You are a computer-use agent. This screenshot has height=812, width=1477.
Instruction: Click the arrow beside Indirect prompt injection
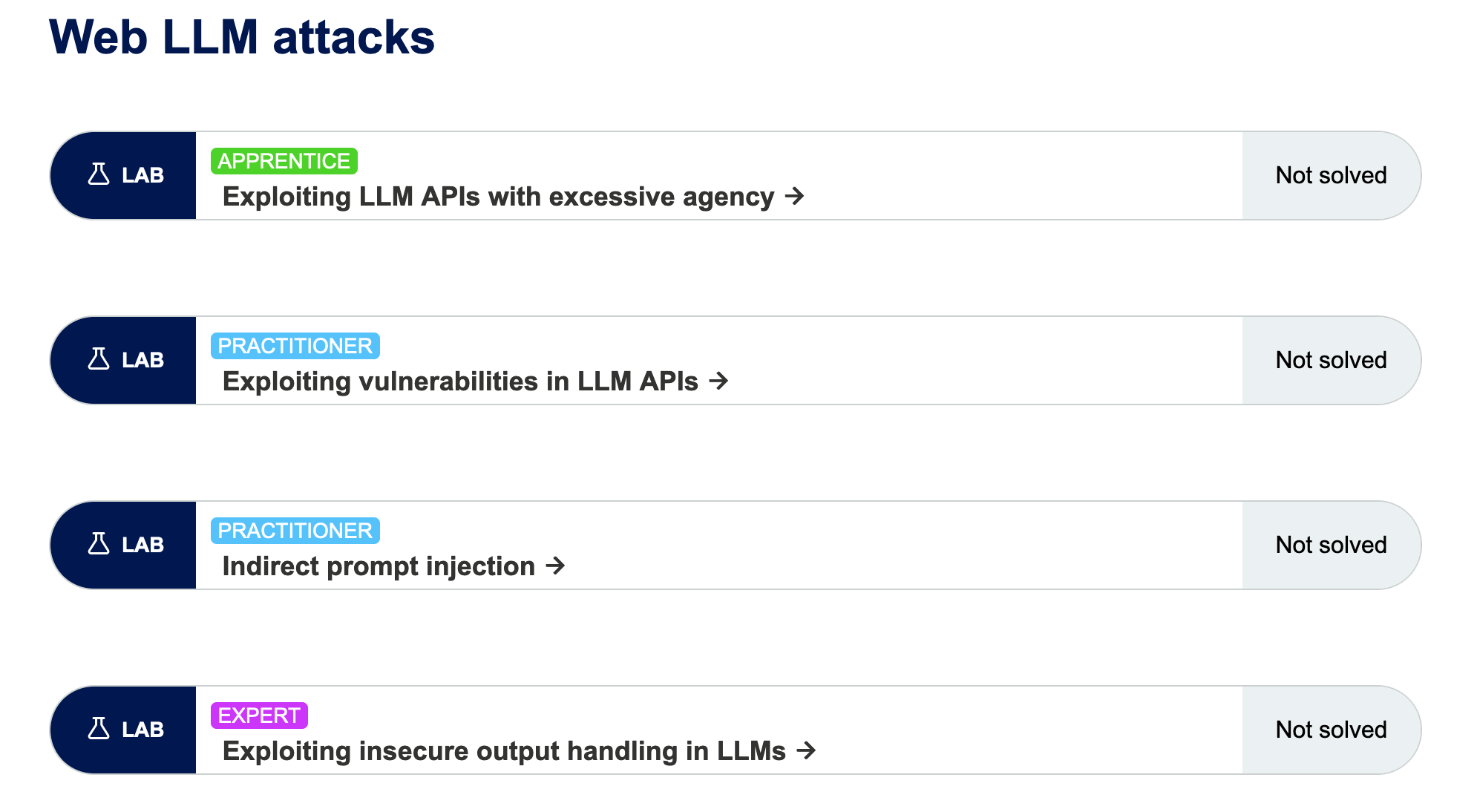[554, 566]
